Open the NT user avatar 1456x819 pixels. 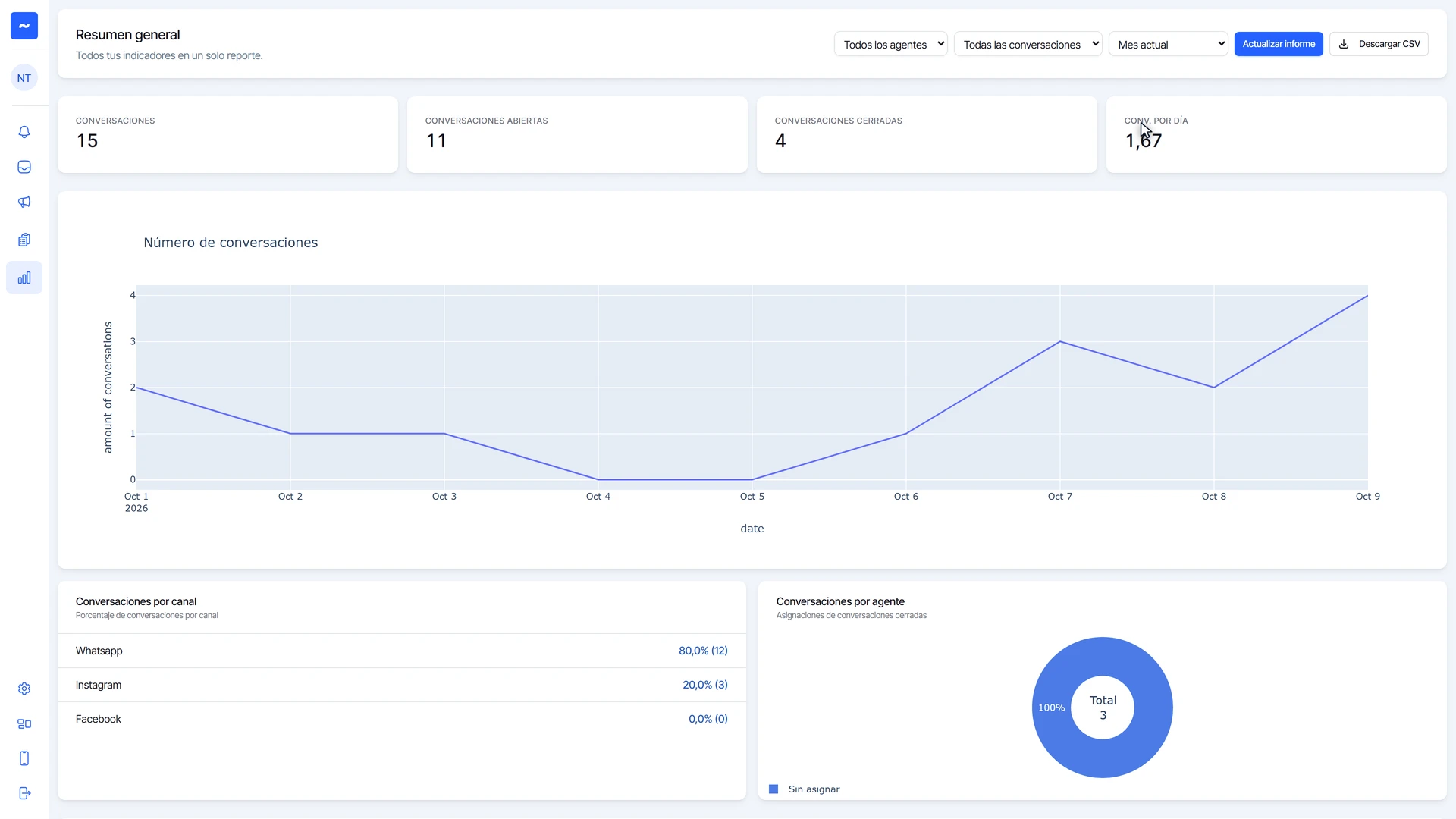click(x=24, y=77)
